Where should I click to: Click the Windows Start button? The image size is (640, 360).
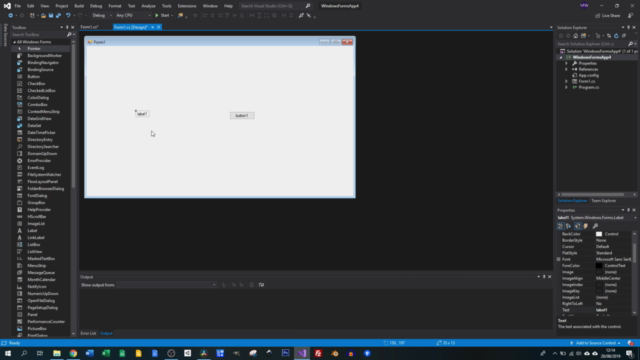tap(8, 353)
